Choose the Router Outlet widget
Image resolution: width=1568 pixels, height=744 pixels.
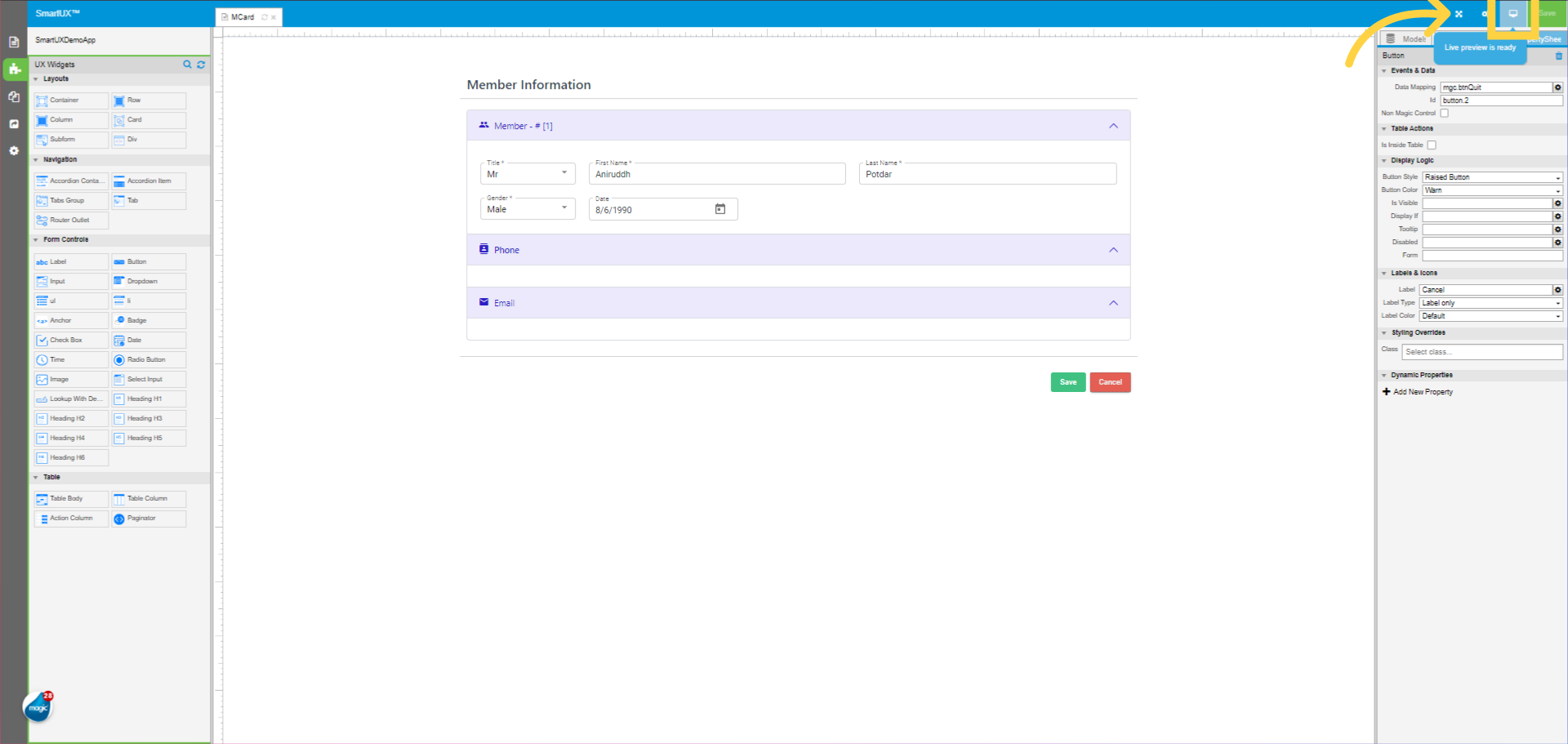tap(71, 221)
